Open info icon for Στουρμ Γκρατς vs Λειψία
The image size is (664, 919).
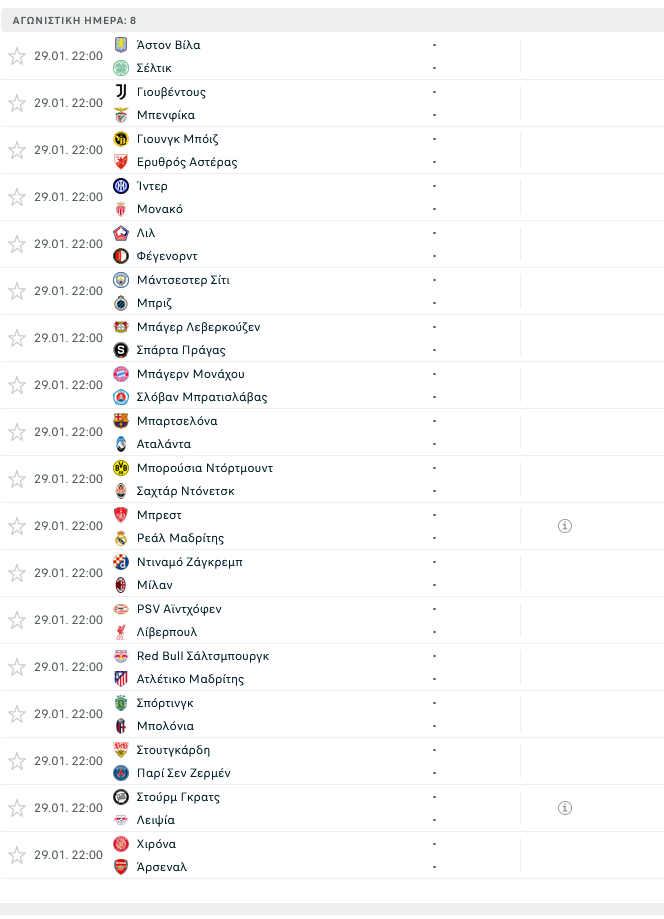[564, 808]
